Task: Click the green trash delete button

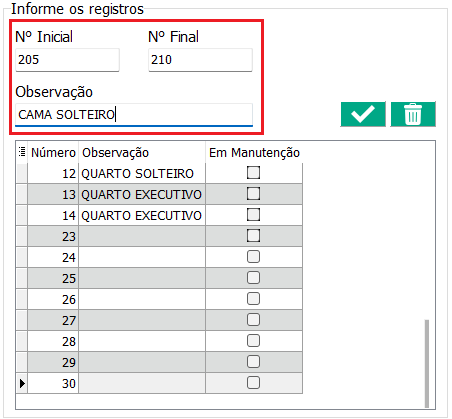Action: click(x=413, y=114)
